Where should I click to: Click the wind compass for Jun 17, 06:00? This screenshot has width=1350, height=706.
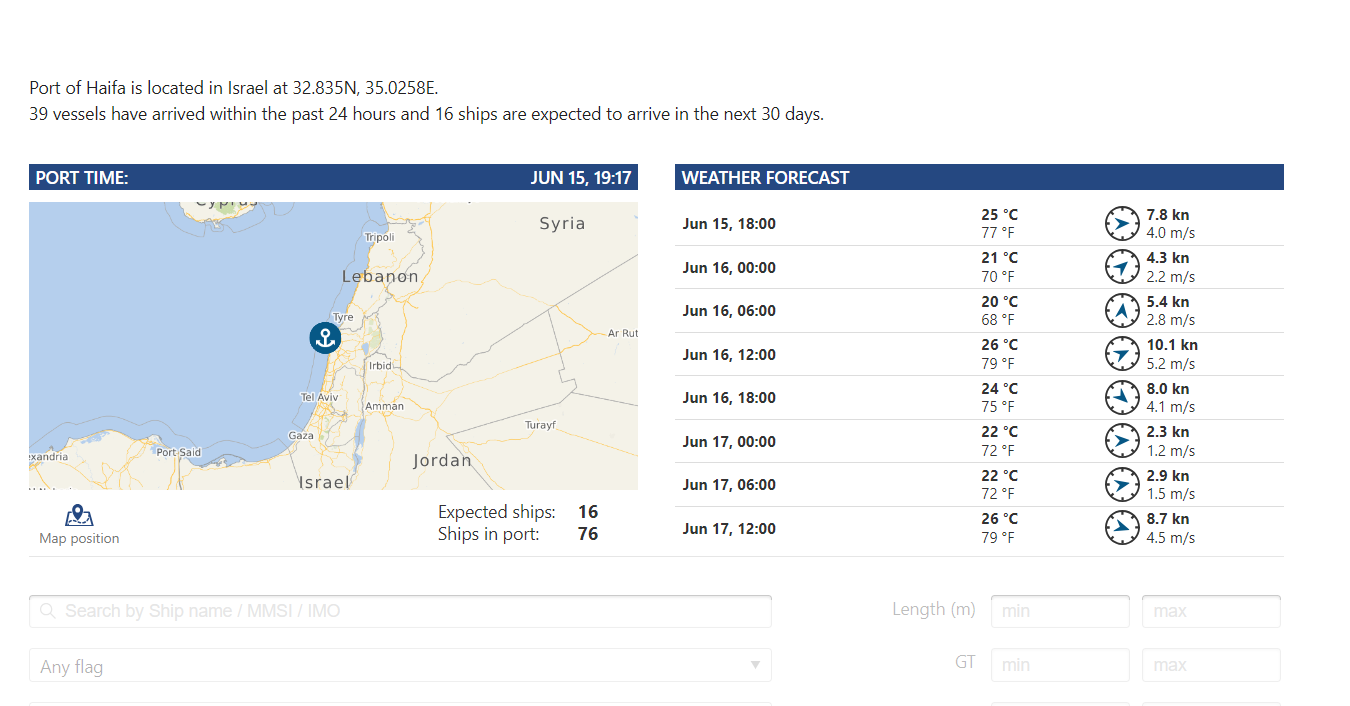click(1122, 485)
